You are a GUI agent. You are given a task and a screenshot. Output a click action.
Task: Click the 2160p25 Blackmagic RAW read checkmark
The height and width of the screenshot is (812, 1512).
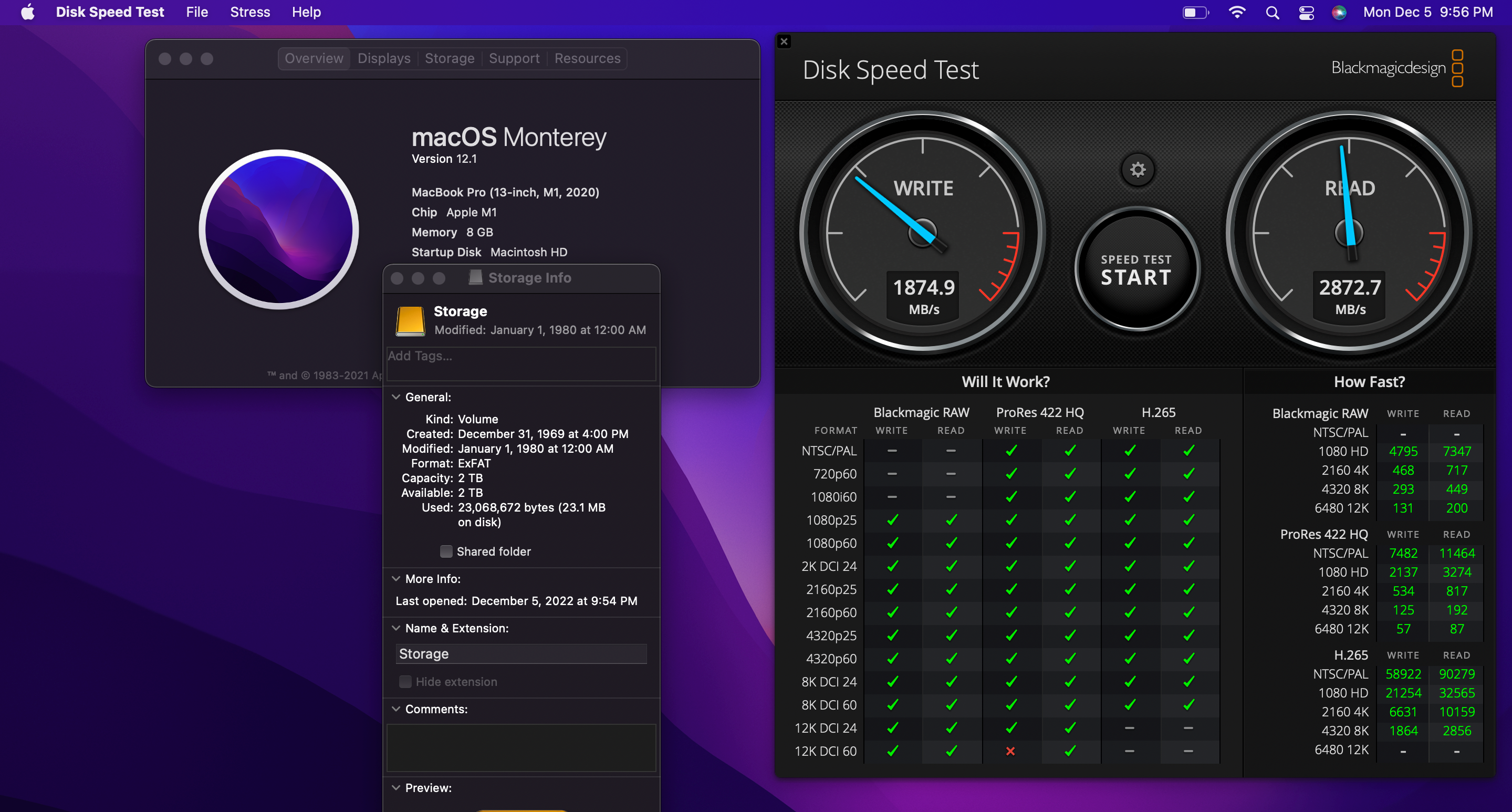tap(951, 589)
